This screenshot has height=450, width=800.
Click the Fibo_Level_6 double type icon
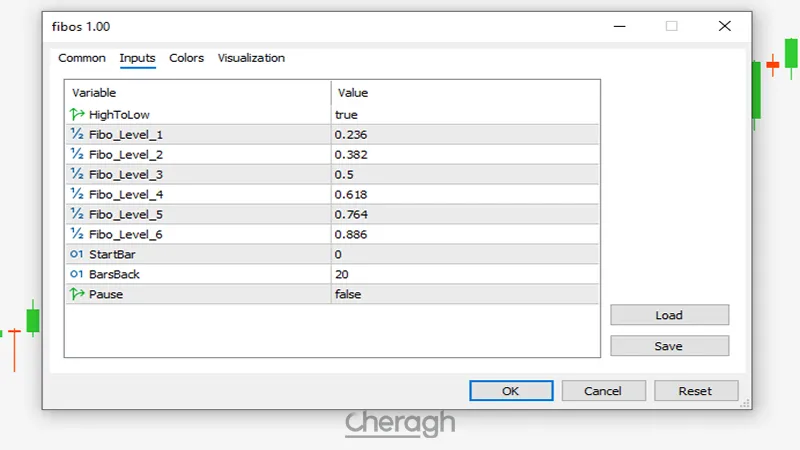(77, 234)
